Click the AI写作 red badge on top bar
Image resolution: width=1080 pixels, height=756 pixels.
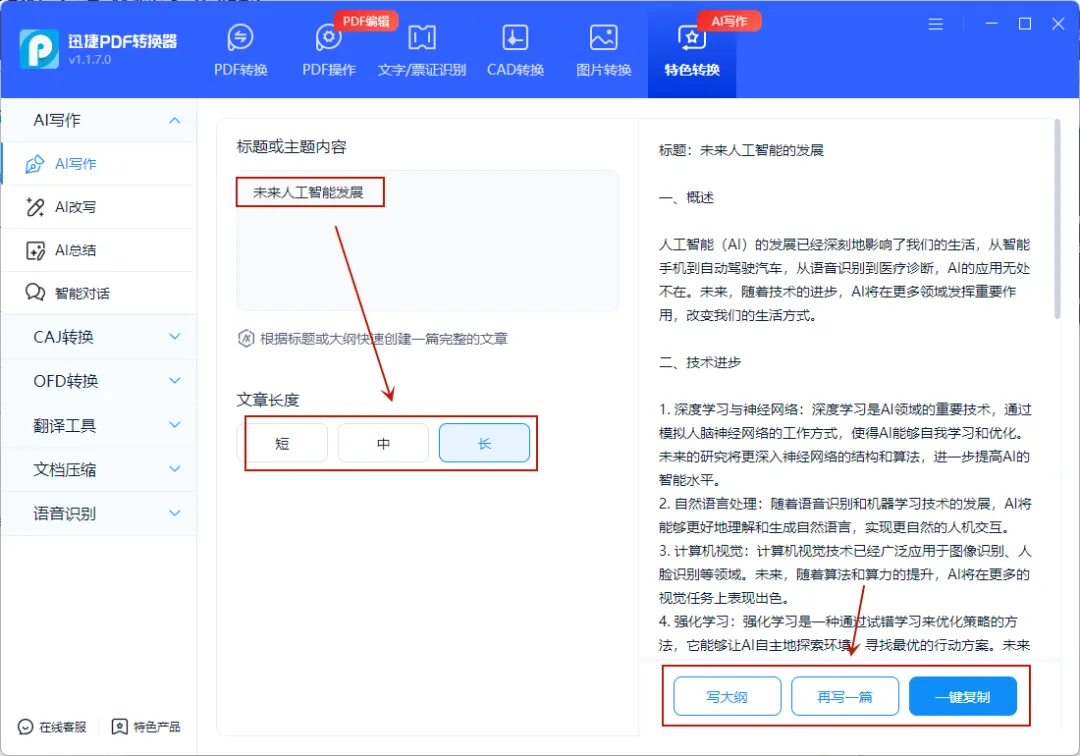[x=729, y=21]
